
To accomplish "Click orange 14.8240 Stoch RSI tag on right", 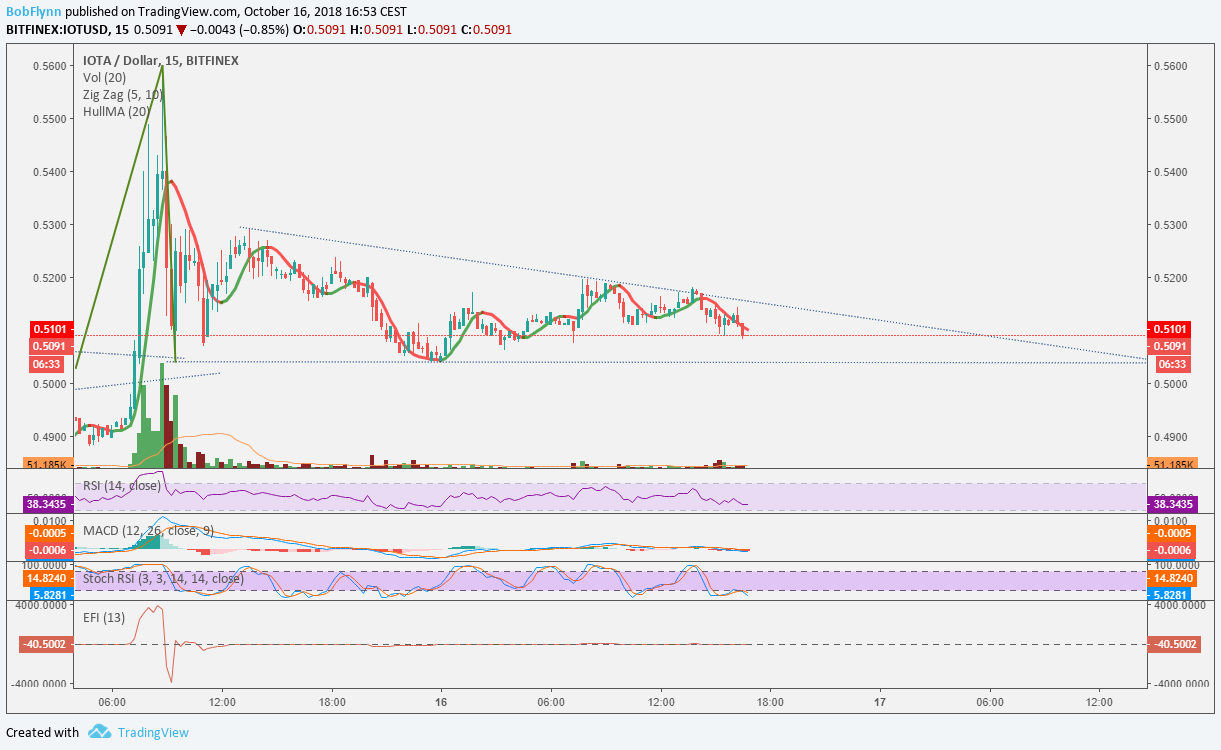I will pyautogui.click(x=1171, y=578).
